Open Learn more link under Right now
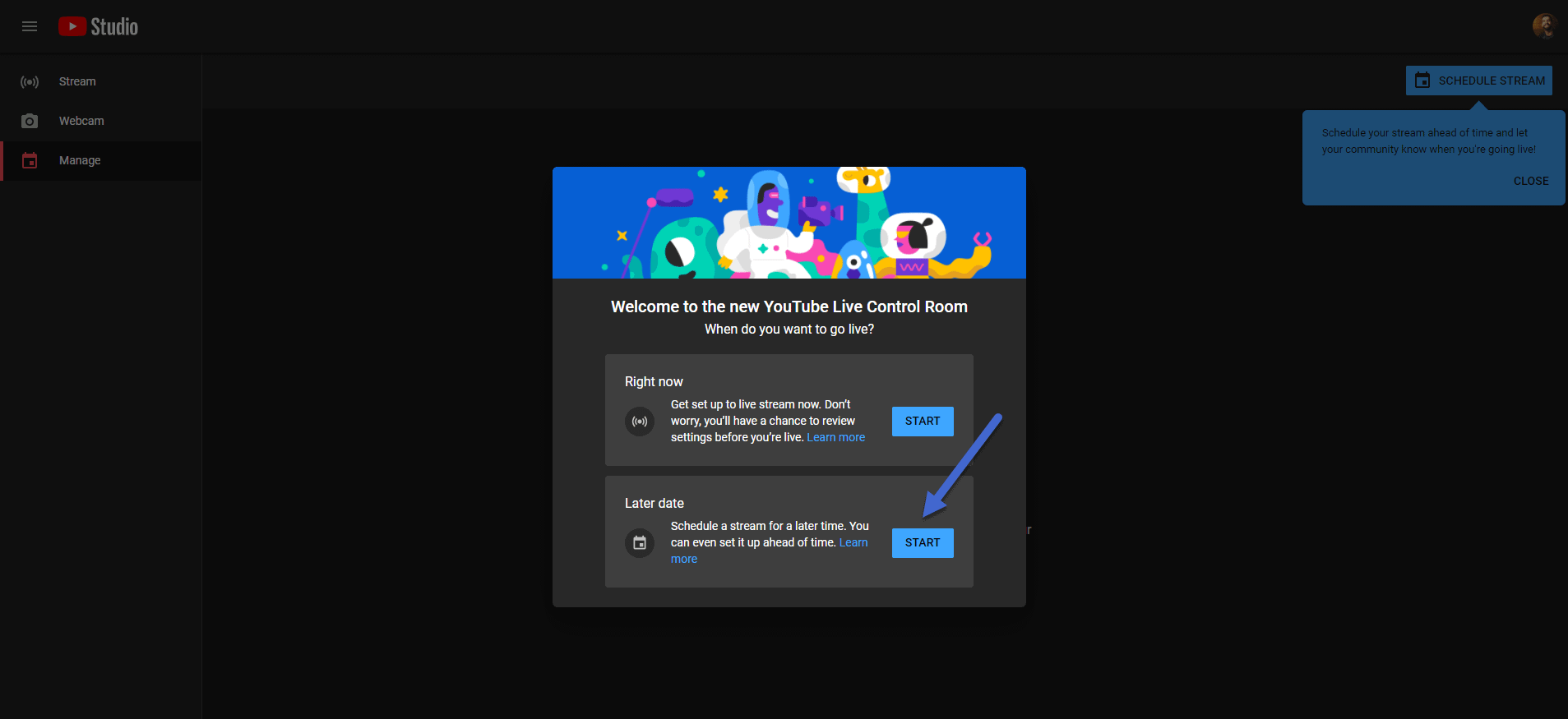Viewport: 1568px width, 719px height. pos(835,438)
